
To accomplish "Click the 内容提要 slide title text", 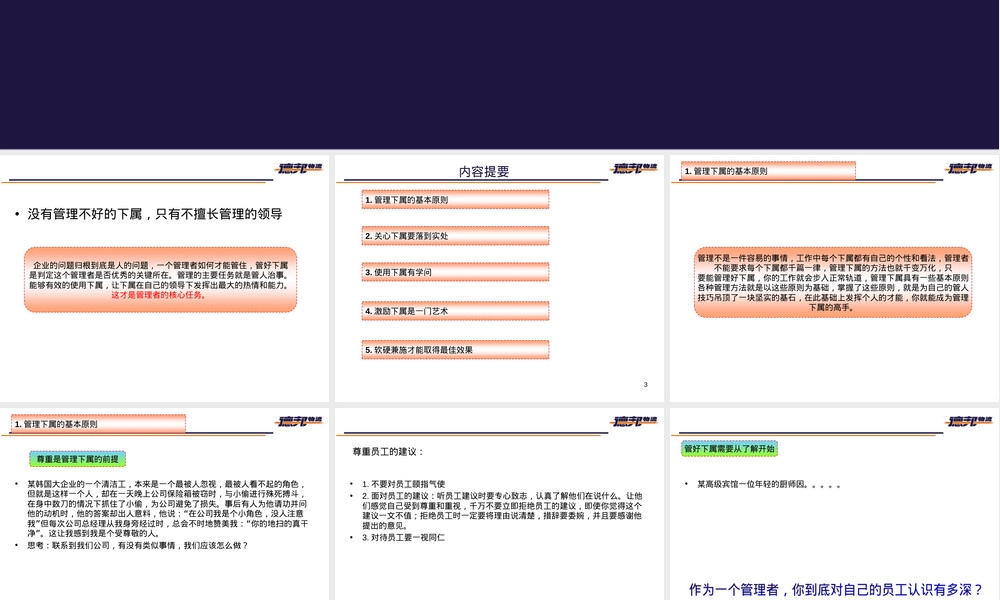I will click(484, 172).
